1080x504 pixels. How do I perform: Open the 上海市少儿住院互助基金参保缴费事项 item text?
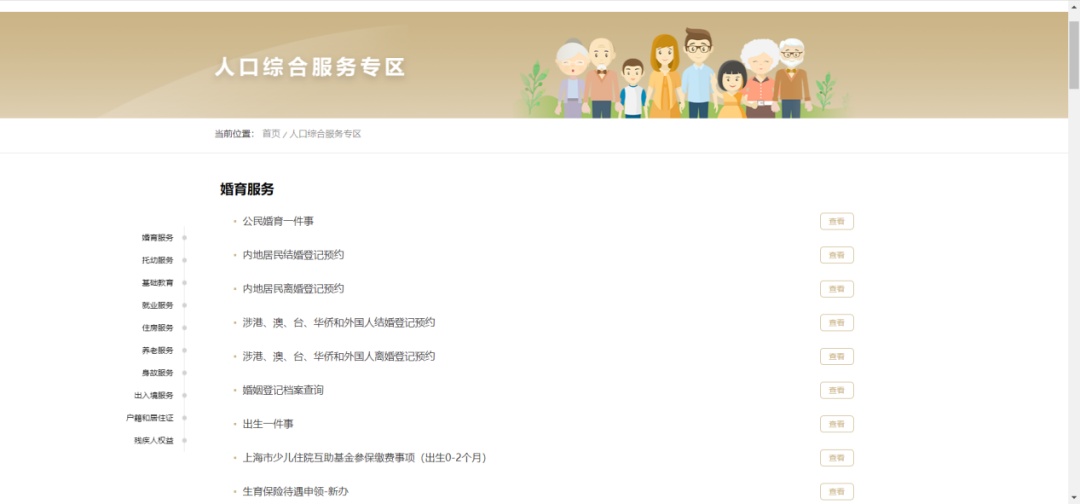pos(364,458)
